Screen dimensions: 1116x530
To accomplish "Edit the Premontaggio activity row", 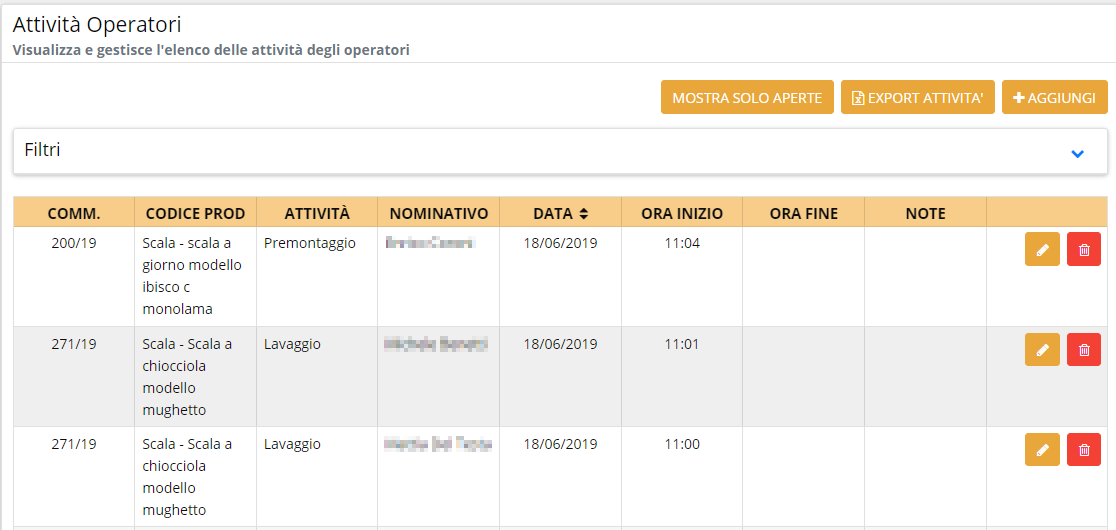I will pos(1042,249).
